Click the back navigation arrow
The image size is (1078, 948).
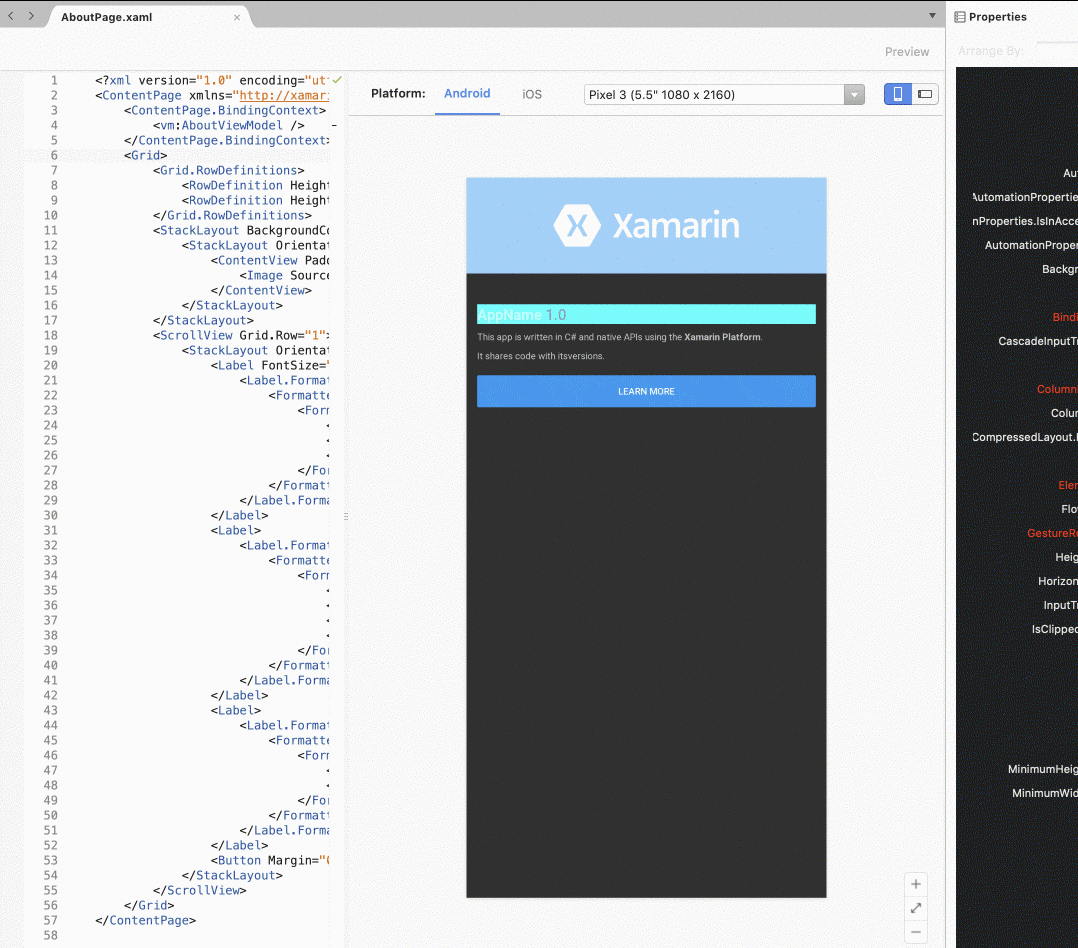(10, 16)
